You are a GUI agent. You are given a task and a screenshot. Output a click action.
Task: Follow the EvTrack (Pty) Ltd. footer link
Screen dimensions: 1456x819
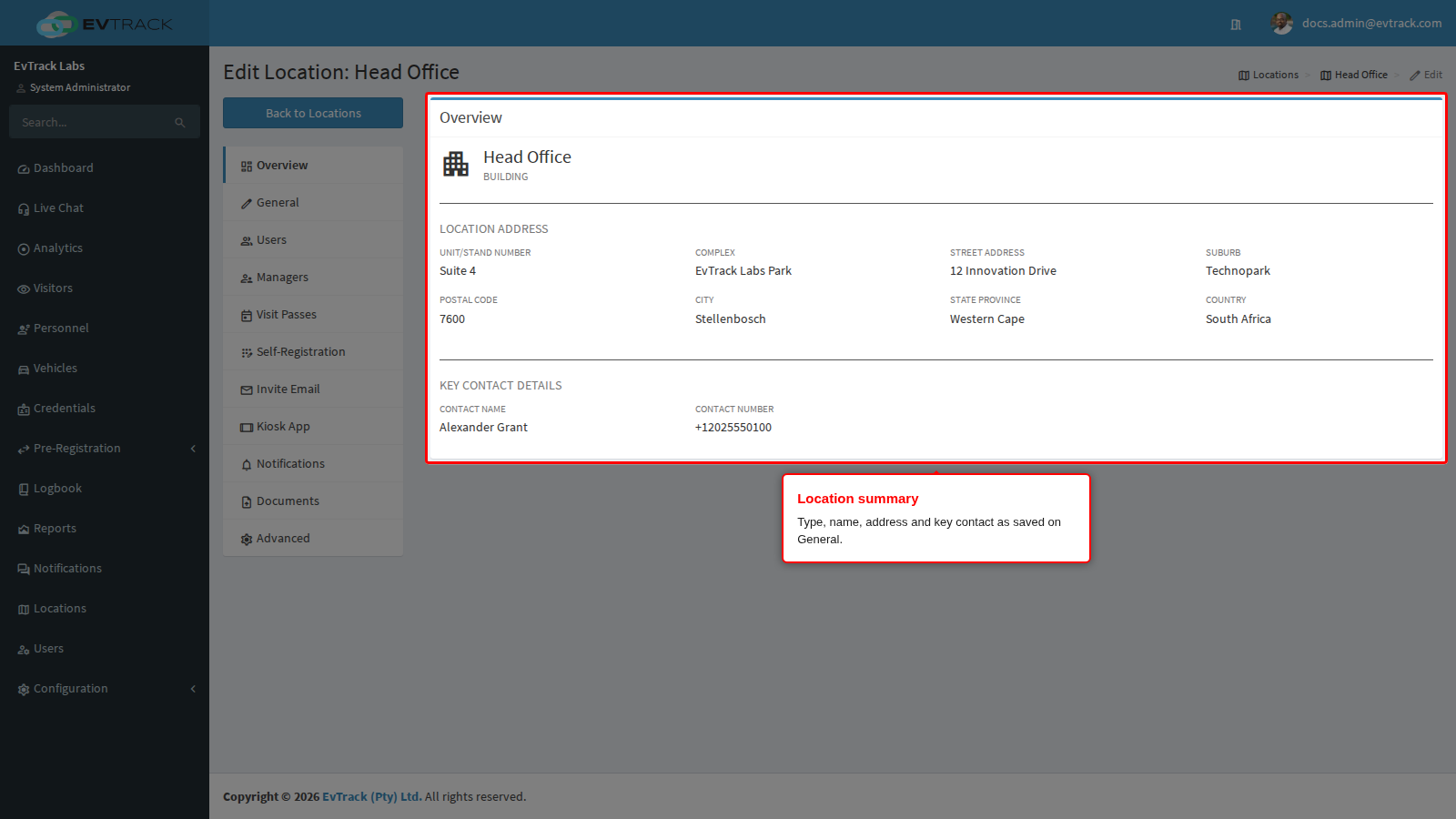[x=372, y=796]
